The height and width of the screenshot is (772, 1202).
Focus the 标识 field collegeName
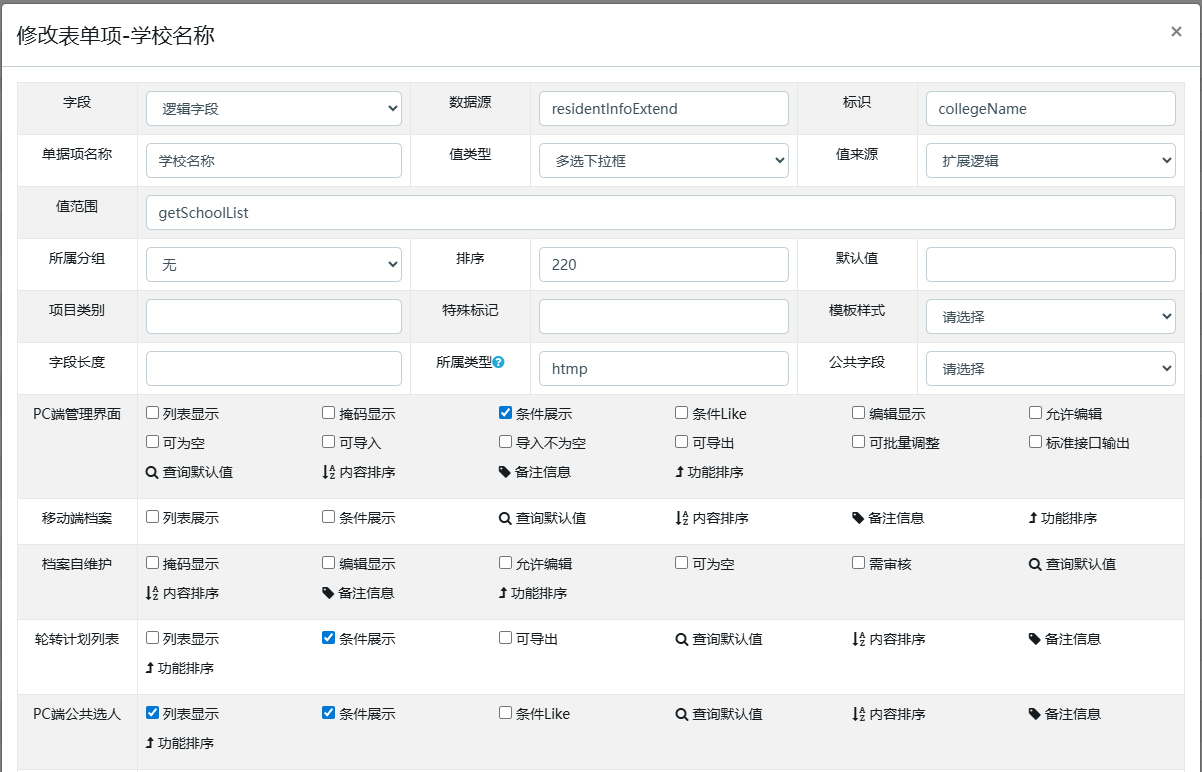coord(1051,109)
